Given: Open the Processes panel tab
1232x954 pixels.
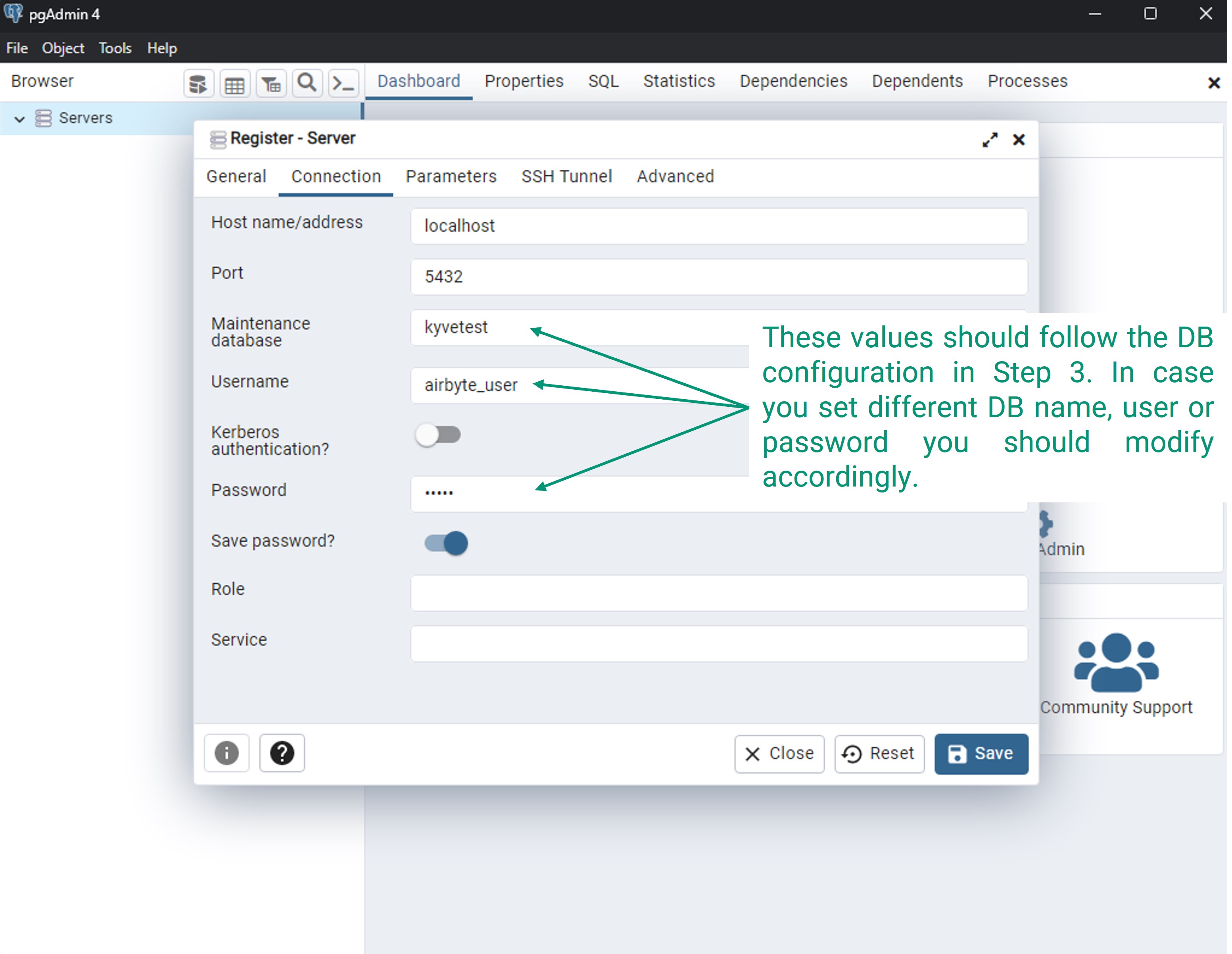Looking at the screenshot, I should (1027, 81).
